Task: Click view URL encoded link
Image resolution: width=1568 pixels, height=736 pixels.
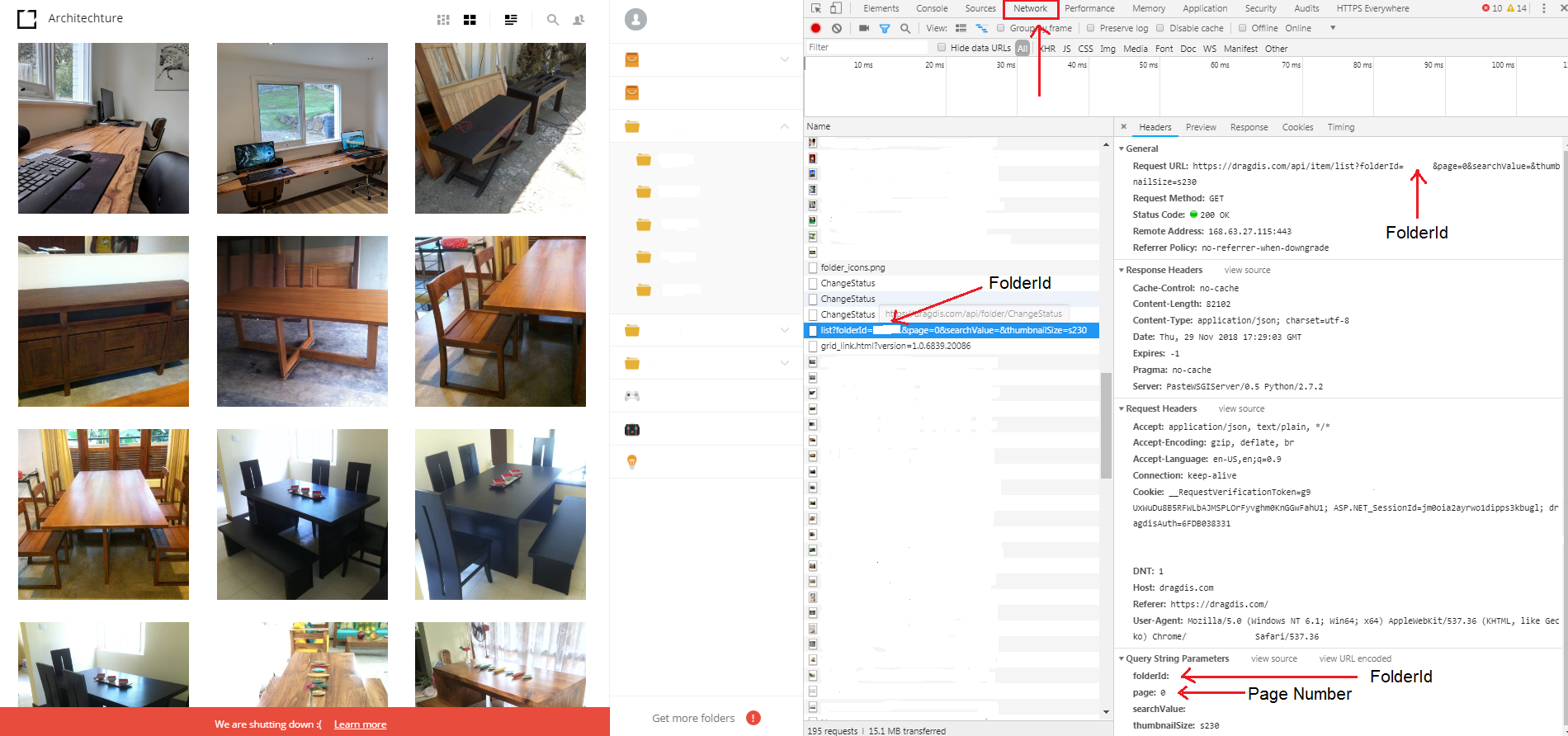Action: 1355,658
